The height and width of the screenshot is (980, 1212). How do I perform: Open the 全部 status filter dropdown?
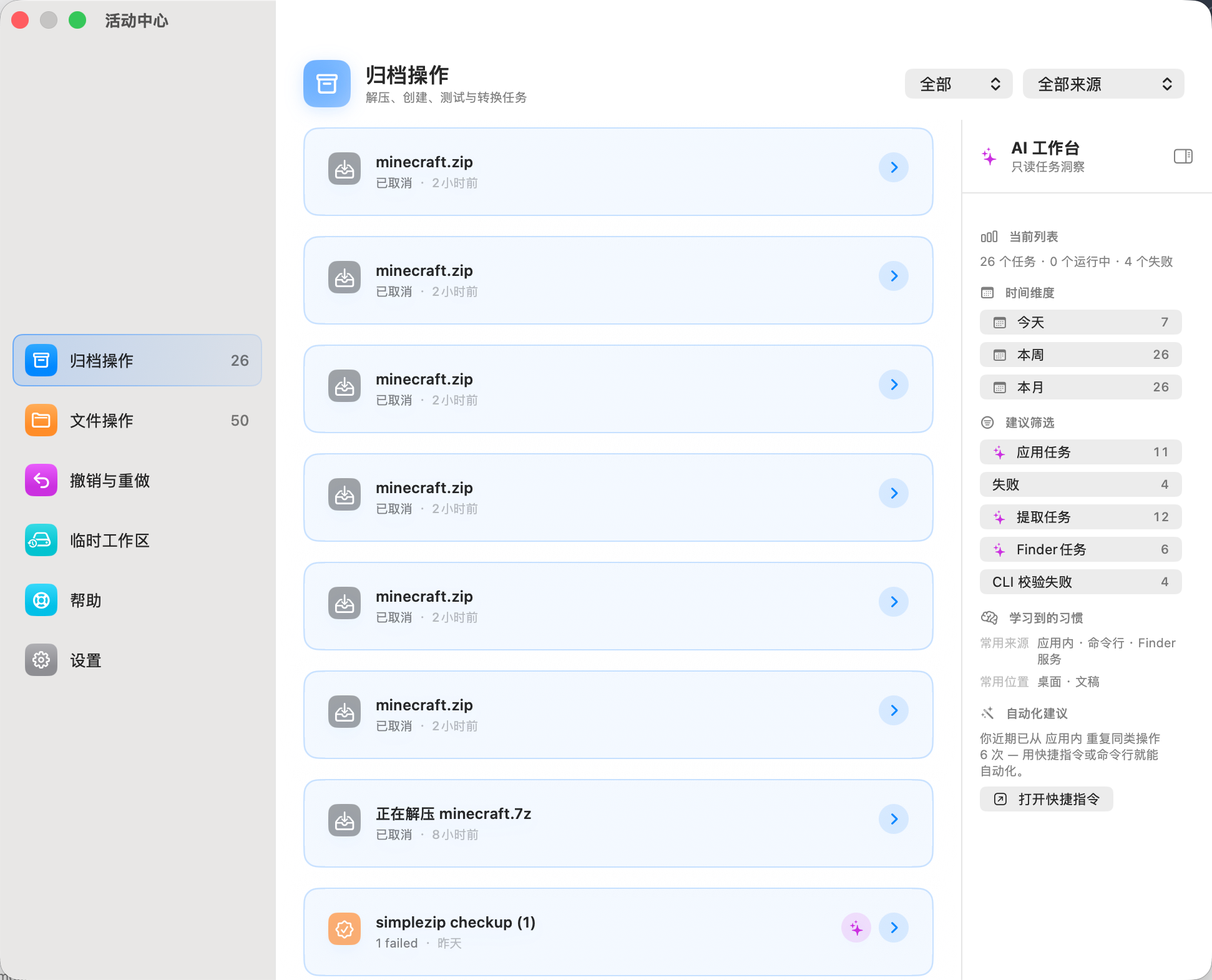click(959, 84)
